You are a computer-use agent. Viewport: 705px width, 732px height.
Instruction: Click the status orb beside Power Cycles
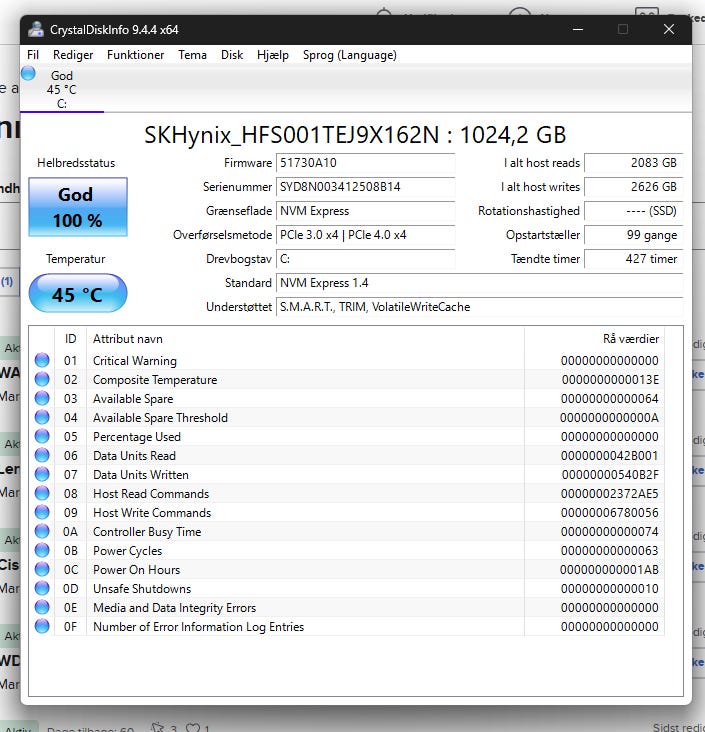click(x=42, y=551)
